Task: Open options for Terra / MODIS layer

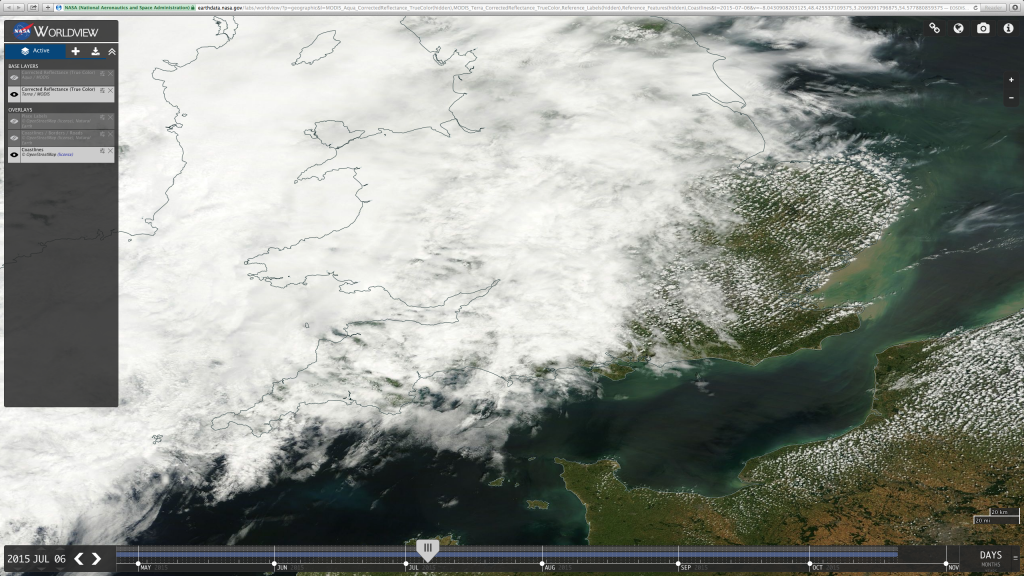Action: 103,91
